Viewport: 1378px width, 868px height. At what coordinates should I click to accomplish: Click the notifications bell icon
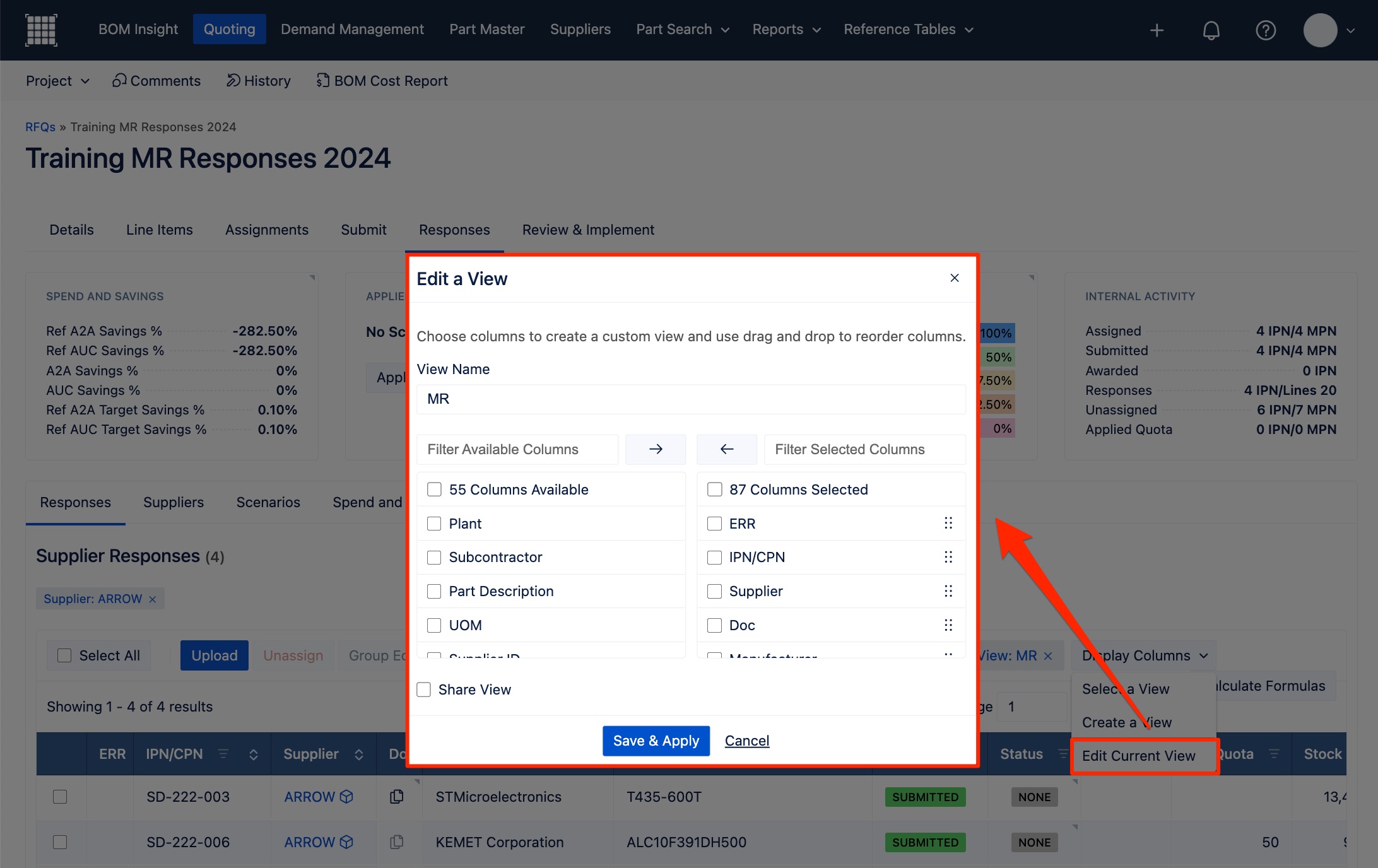[1211, 30]
